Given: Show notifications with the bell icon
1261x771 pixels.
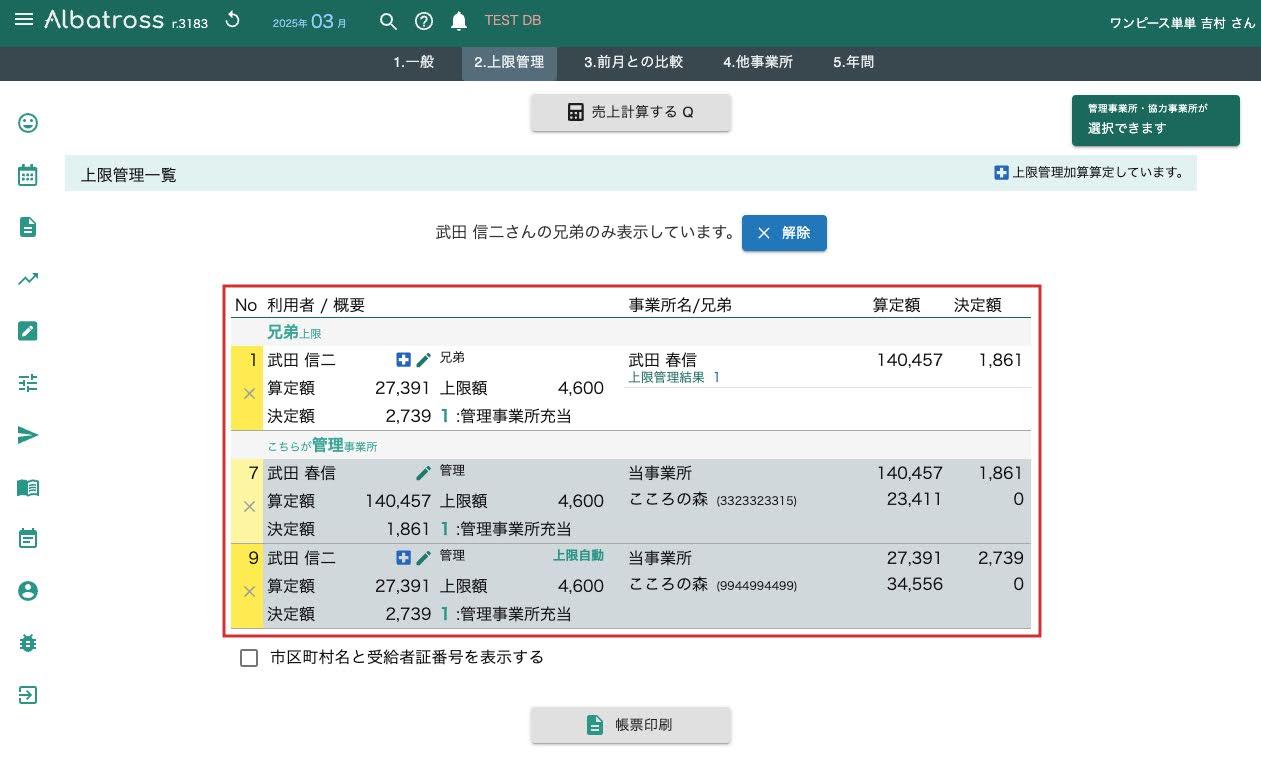Looking at the screenshot, I should 459,21.
